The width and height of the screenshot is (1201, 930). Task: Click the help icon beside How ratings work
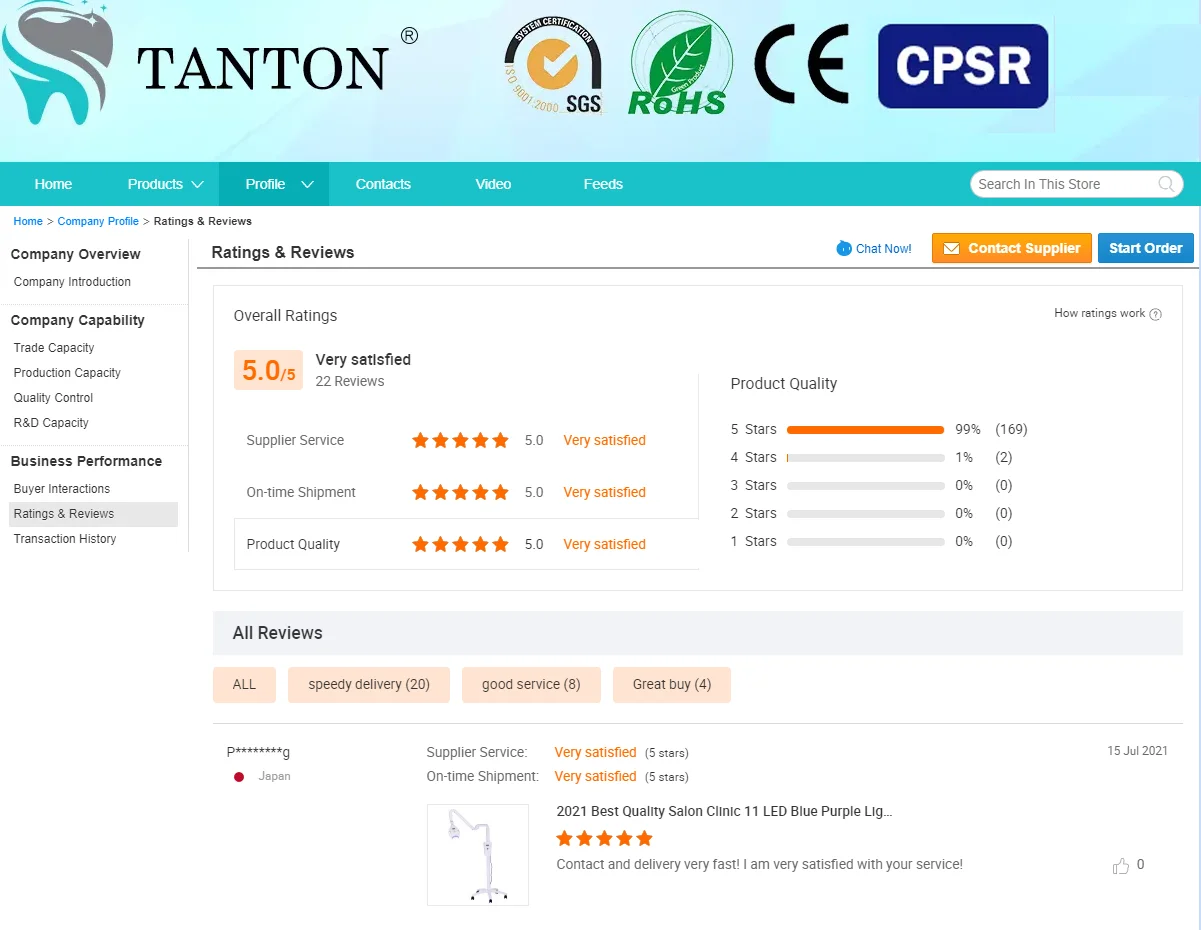coord(1155,314)
